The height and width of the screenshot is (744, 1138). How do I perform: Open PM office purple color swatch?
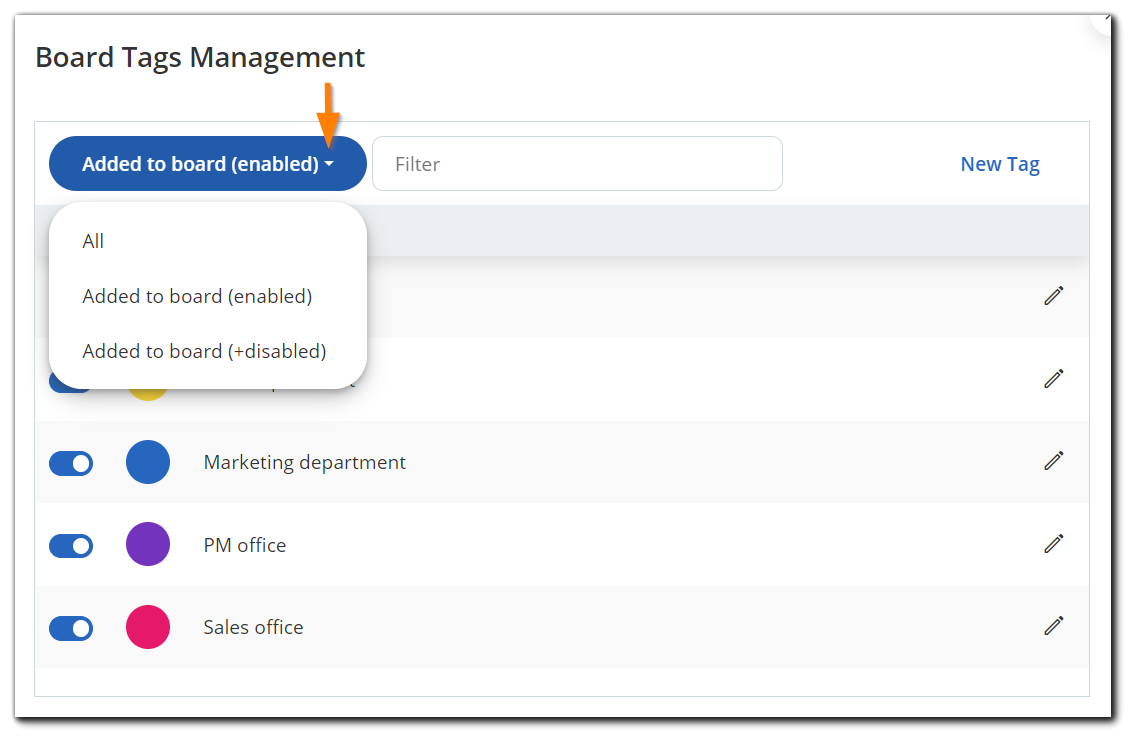pyautogui.click(x=148, y=544)
